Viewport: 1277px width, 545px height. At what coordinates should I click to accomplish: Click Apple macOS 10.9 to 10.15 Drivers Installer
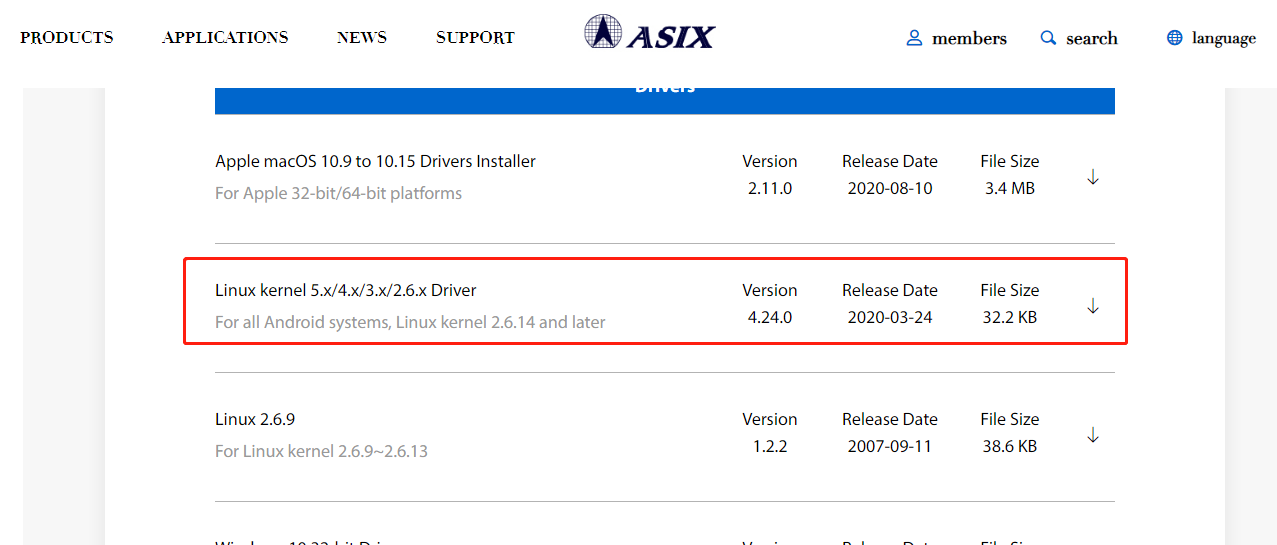click(x=375, y=161)
